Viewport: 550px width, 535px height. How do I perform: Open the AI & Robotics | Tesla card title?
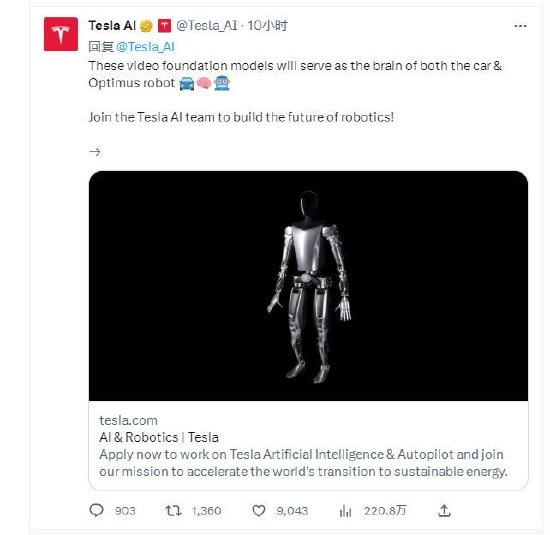click(159, 437)
